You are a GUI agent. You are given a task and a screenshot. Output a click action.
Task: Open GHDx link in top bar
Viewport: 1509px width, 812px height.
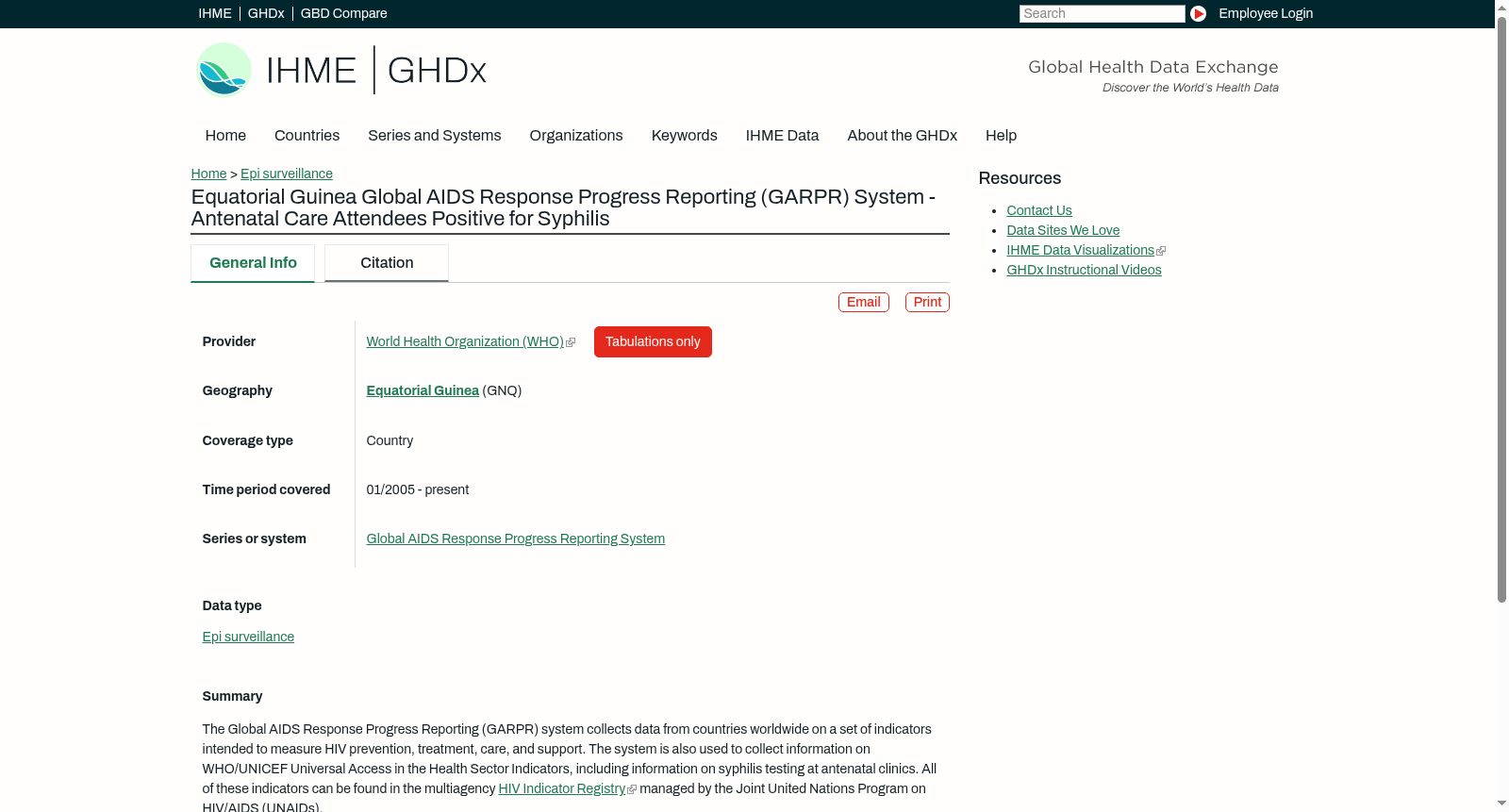(266, 13)
